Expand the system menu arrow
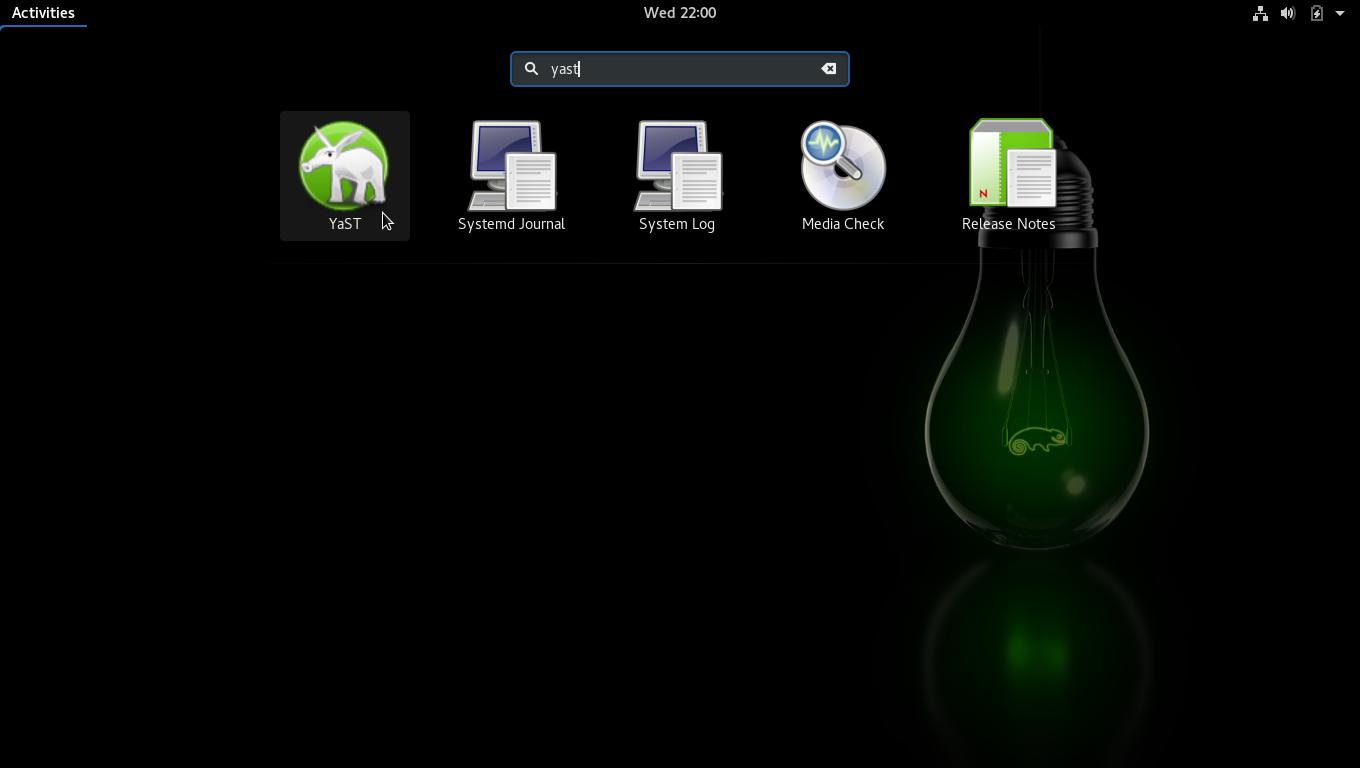Screen dimensions: 1360x768 [x=1340, y=13]
